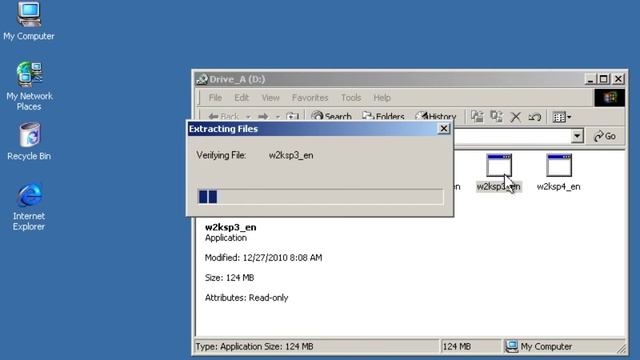The width and height of the screenshot is (640, 360).
Task: Click the resize grip in status bar corner
Action: [621, 348]
